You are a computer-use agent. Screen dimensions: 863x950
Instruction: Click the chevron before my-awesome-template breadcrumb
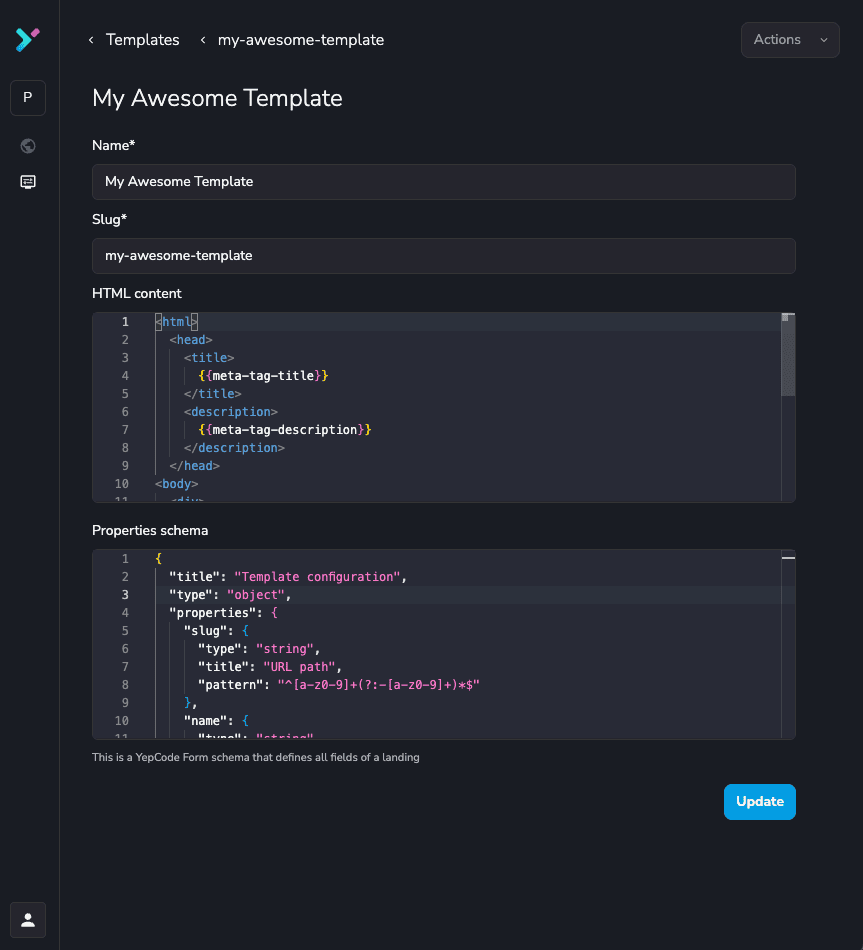[203, 40]
